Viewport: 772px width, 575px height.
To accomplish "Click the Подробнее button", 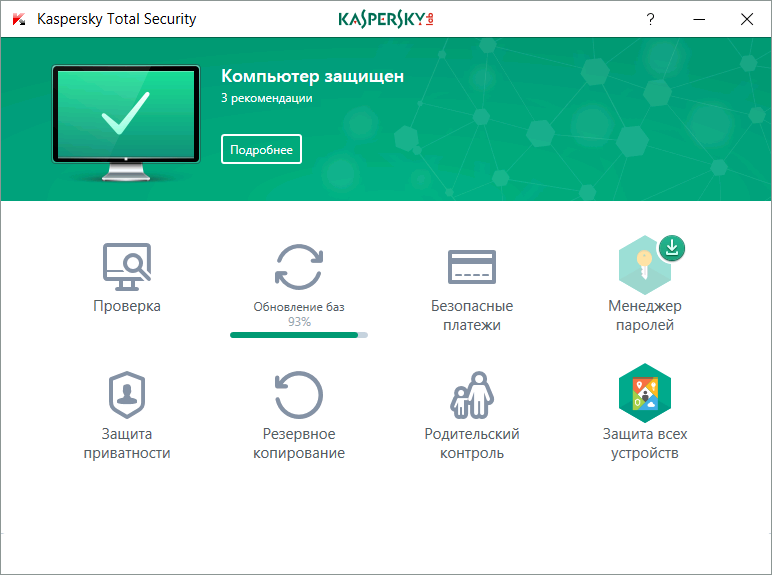I will coord(261,149).
